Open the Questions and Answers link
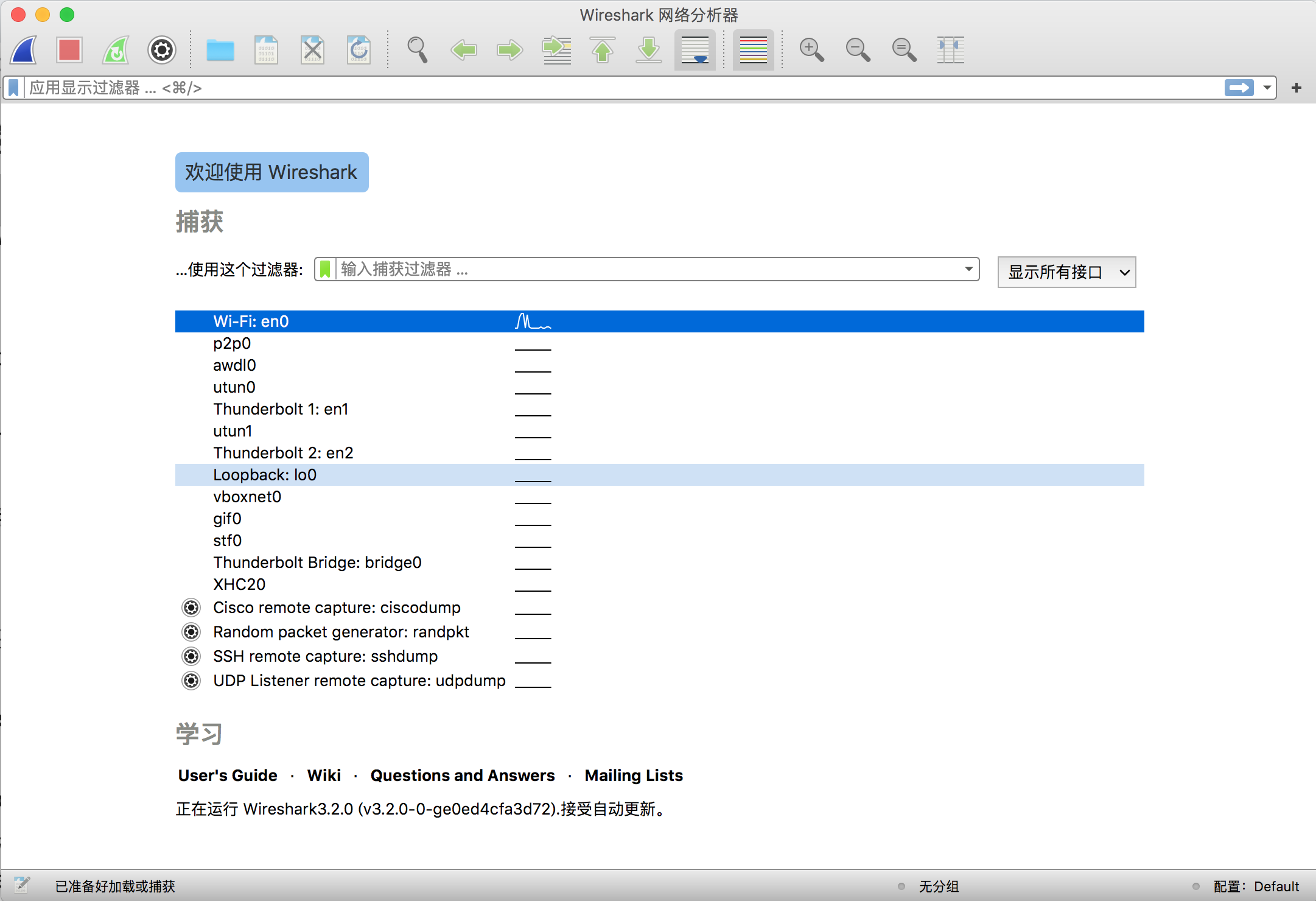This screenshot has width=1316, height=901. click(x=463, y=776)
